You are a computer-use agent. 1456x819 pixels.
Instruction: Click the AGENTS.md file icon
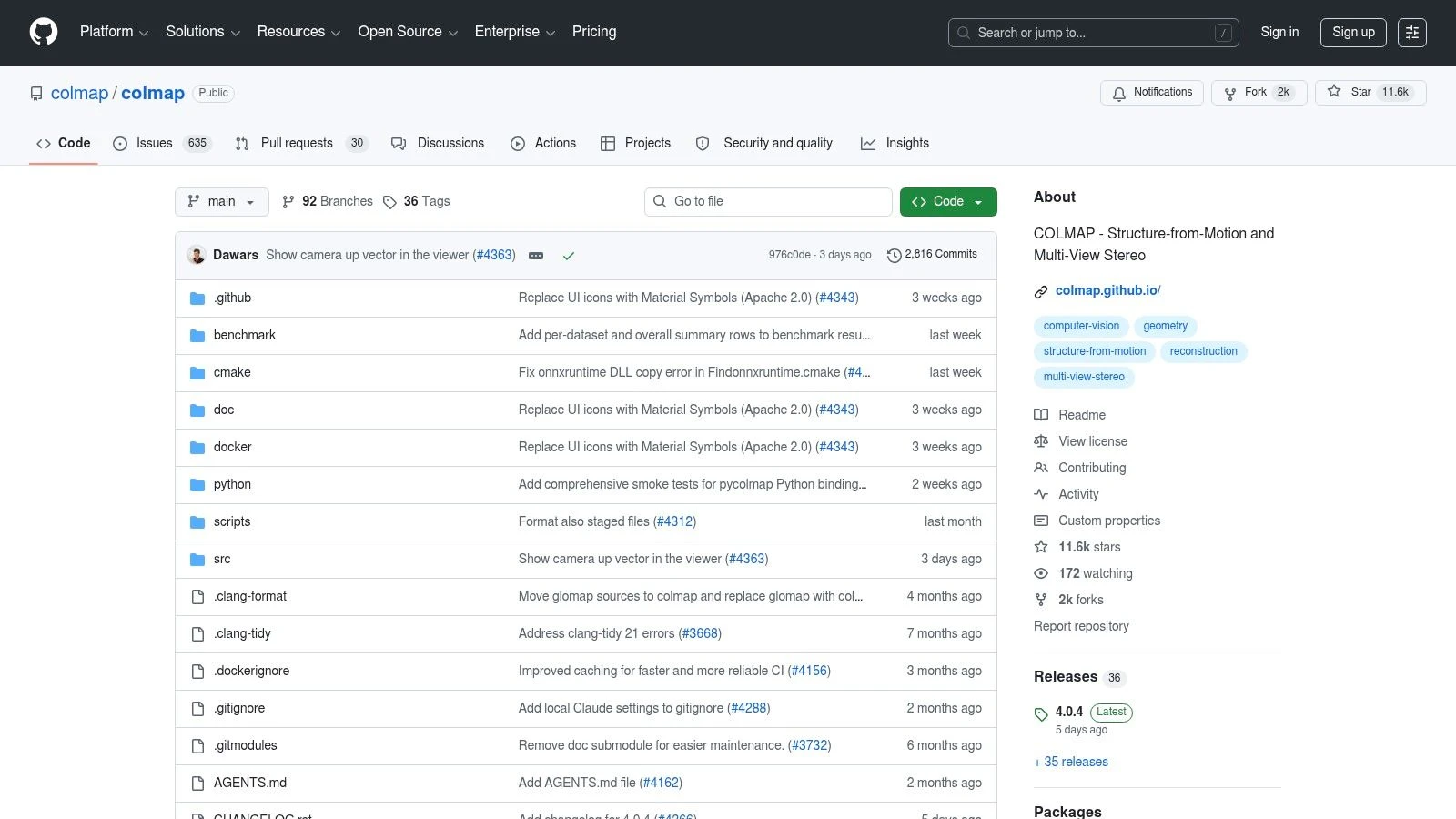(197, 784)
